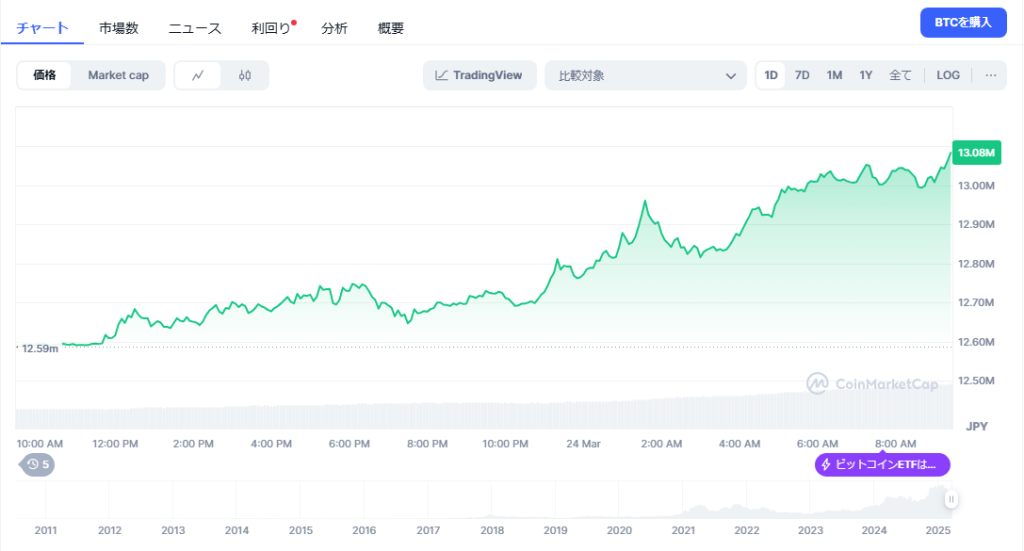Open the 市場数 tab
Viewport: 1024px width, 551px height.
pos(118,29)
